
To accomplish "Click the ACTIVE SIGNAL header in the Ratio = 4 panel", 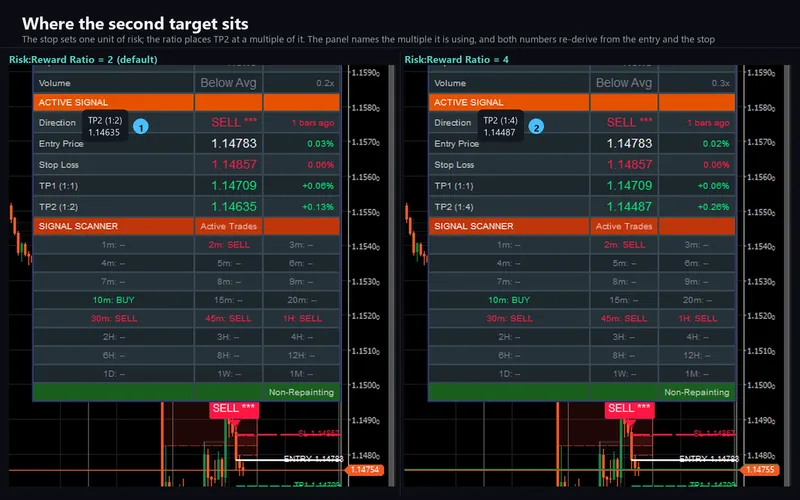I will [469, 103].
